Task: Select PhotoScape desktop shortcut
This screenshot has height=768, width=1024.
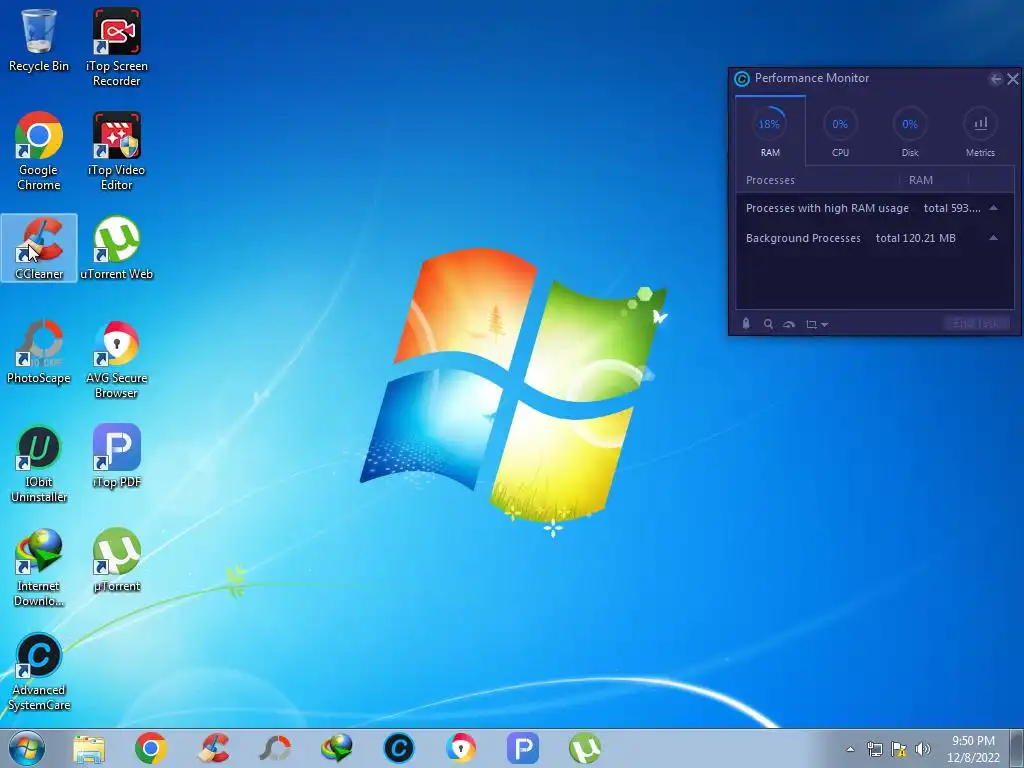Action: [39, 352]
